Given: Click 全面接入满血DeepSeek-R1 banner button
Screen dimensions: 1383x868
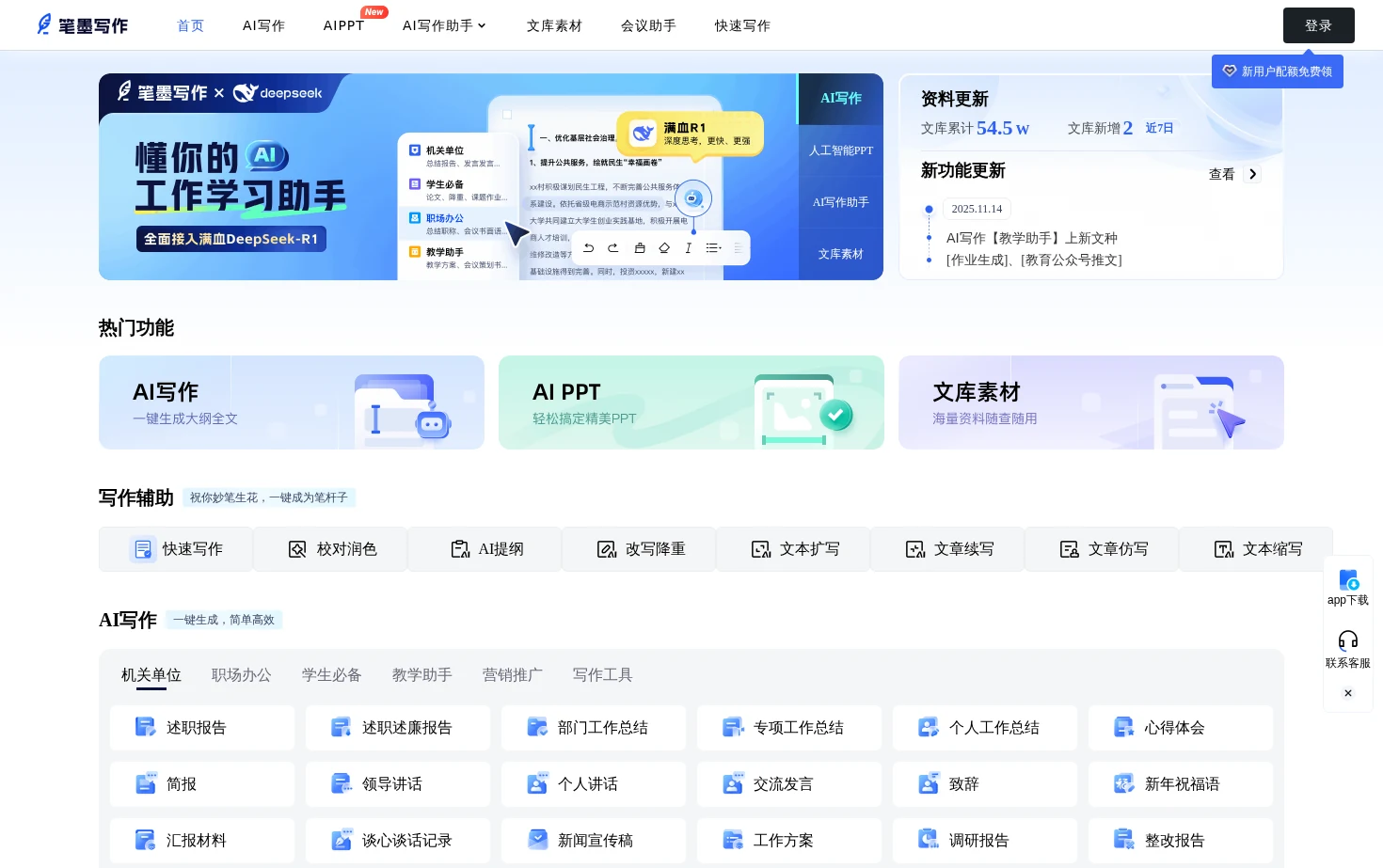Looking at the screenshot, I should [231, 239].
